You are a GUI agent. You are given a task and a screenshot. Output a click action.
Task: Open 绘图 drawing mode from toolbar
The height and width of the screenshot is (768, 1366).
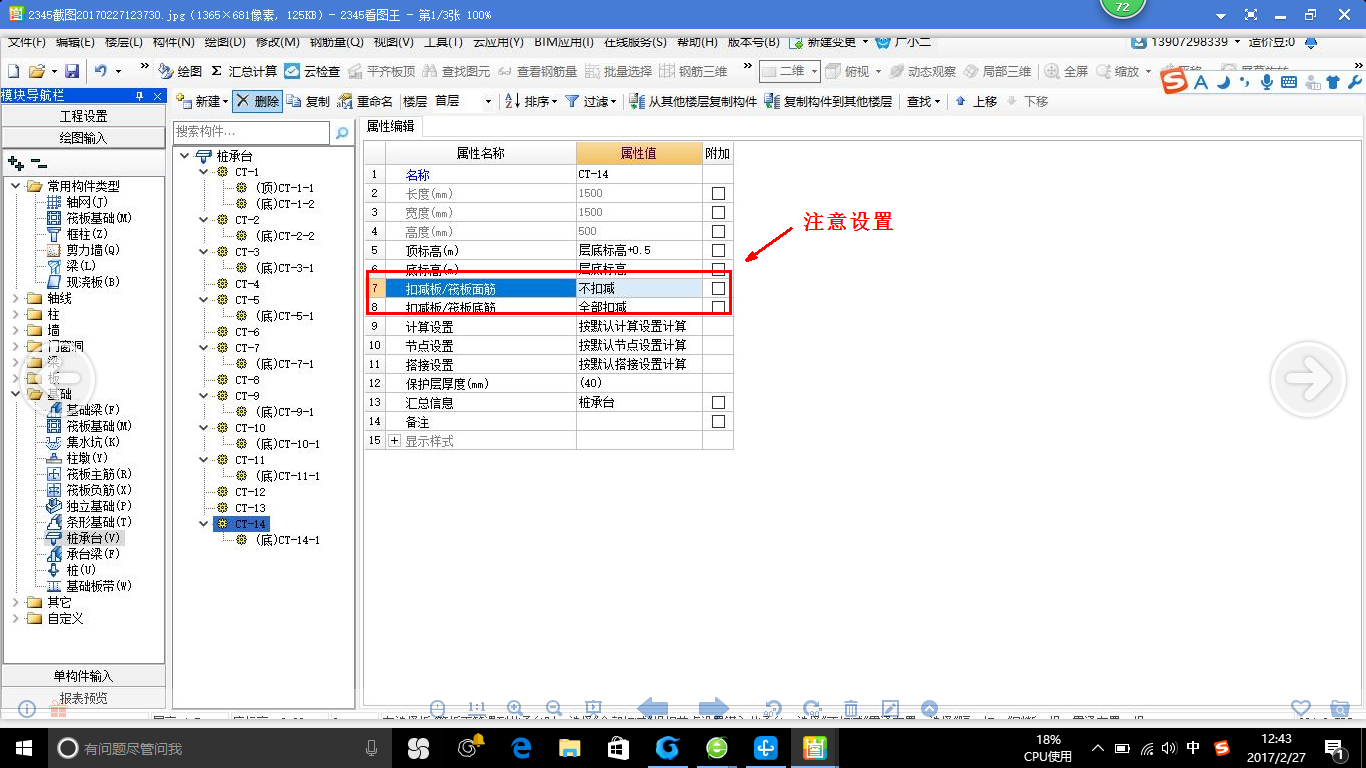(181, 72)
